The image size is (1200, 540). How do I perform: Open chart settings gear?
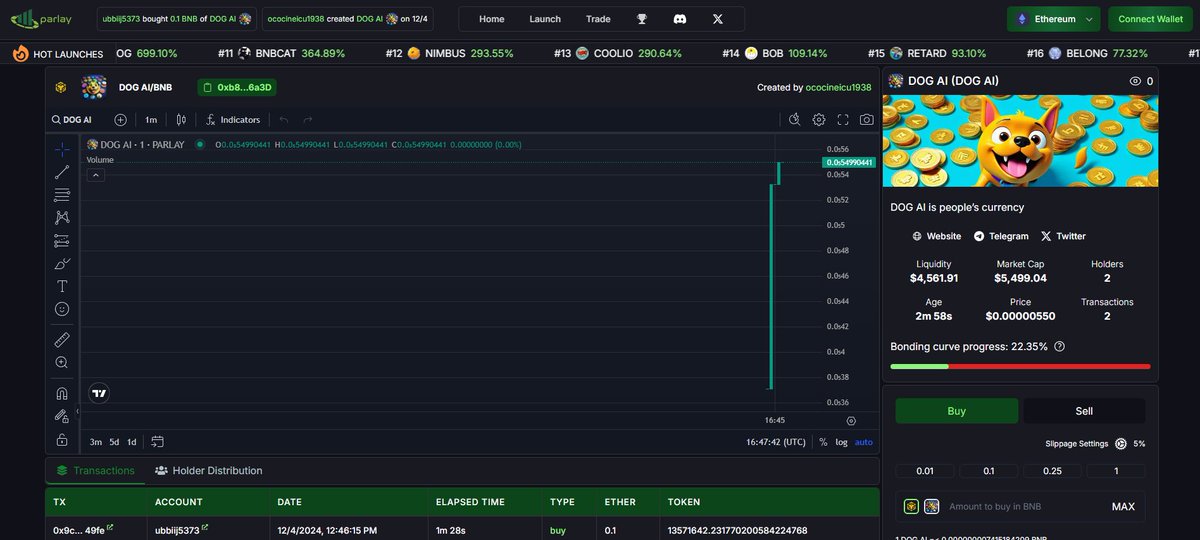coord(819,120)
